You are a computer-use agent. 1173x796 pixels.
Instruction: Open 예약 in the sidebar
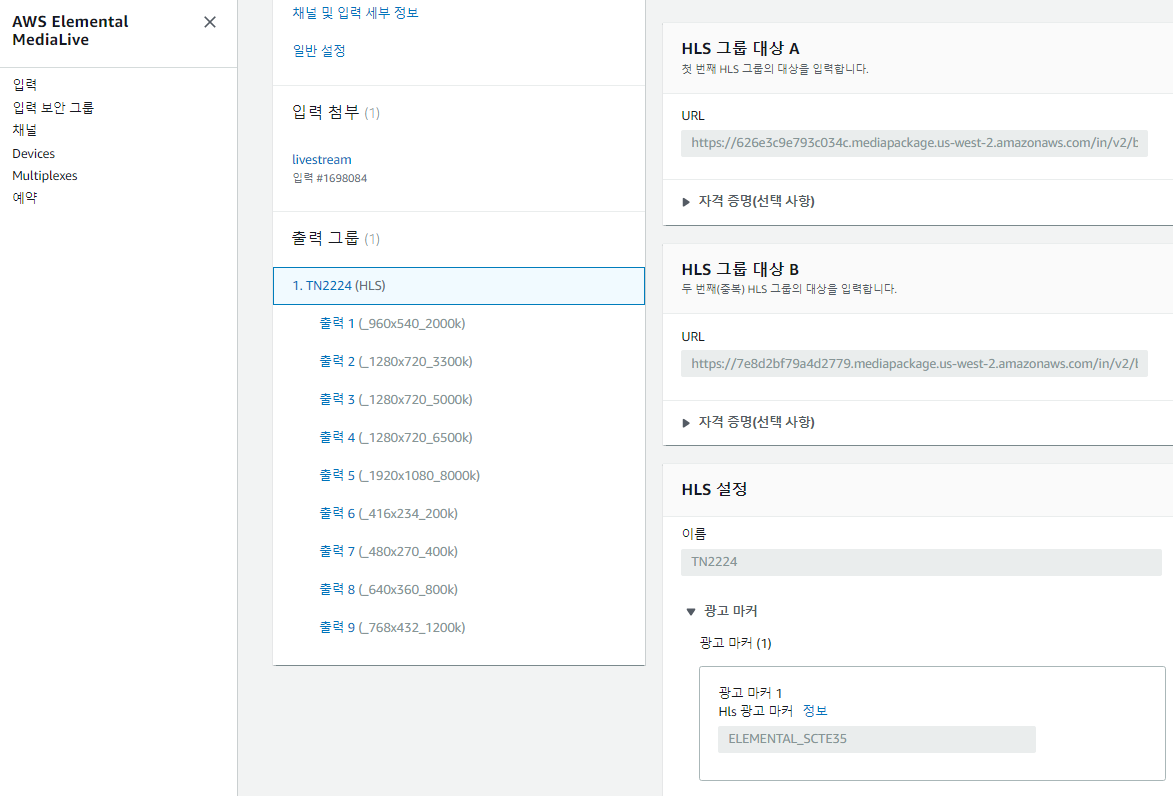click(x=25, y=198)
